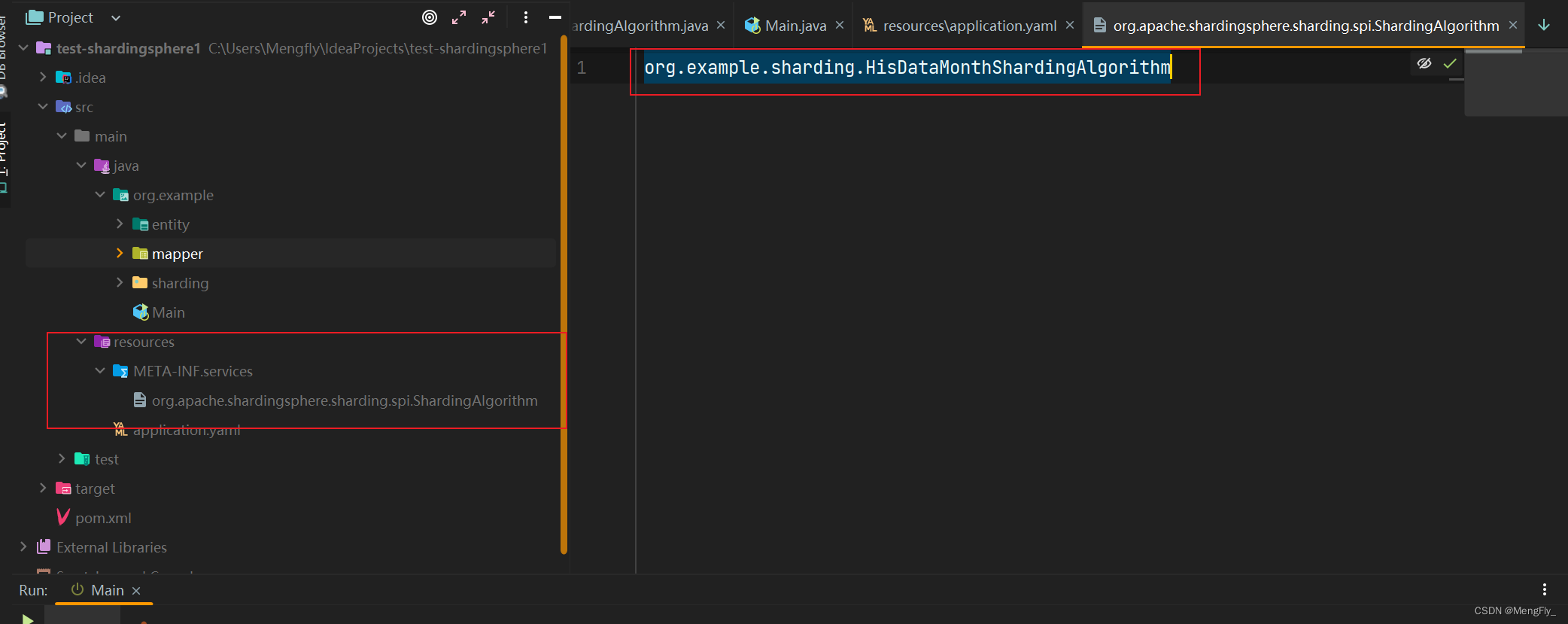Collapse the main folder
The height and width of the screenshot is (624, 1568).
coord(62,136)
